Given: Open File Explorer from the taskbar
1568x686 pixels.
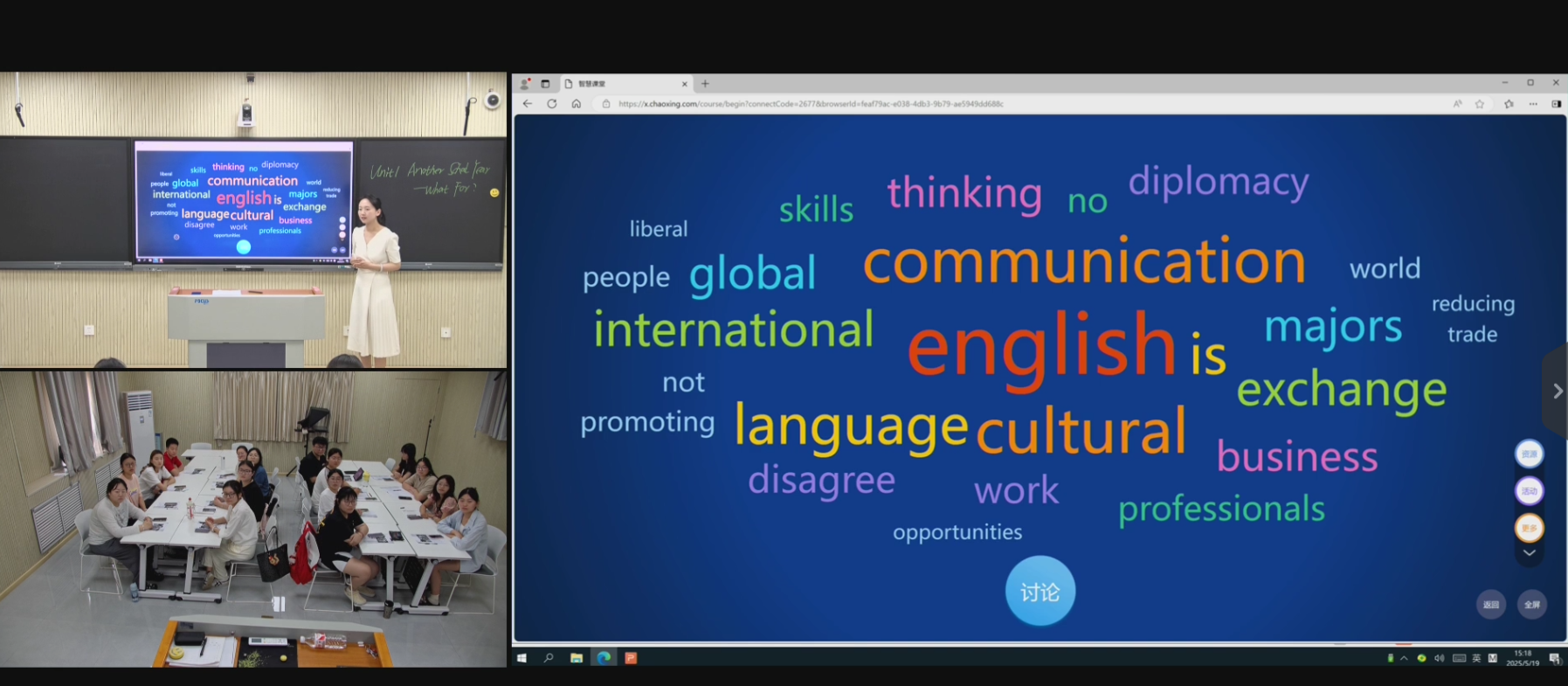Looking at the screenshot, I should [577, 658].
